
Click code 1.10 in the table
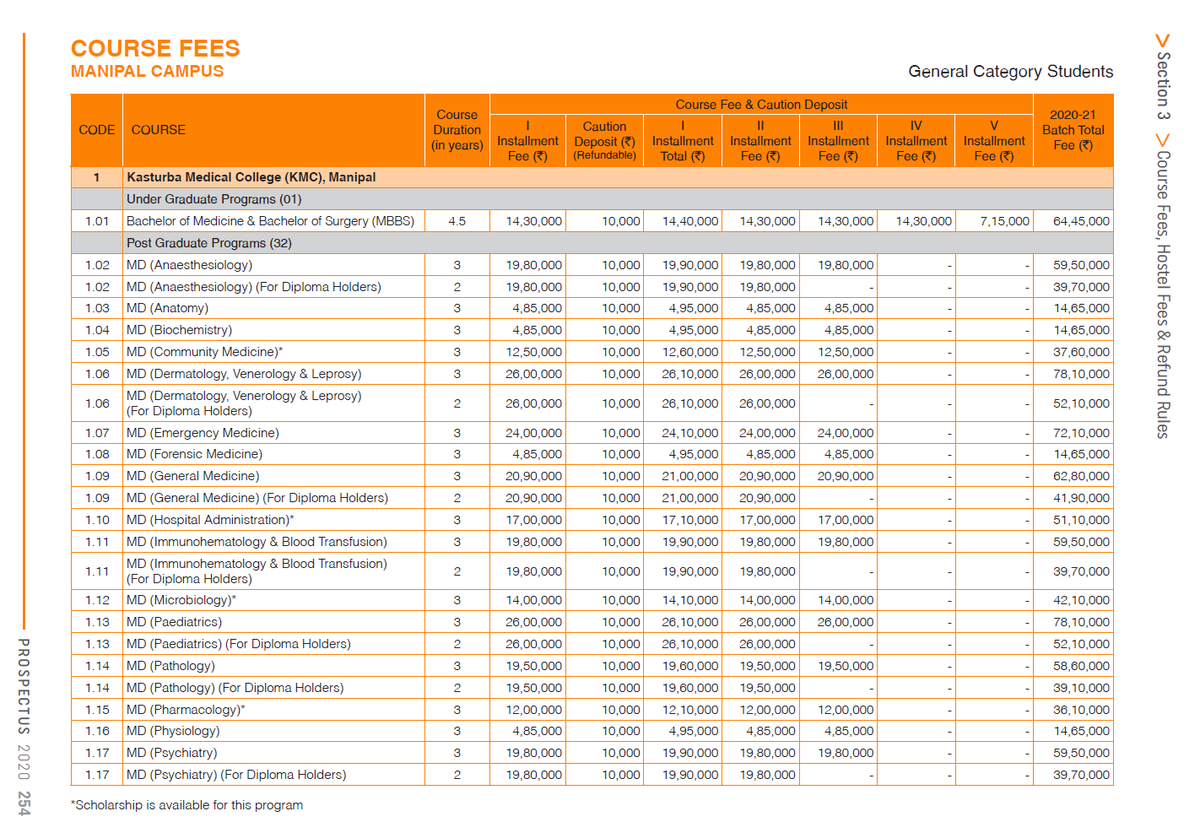(97, 520)
